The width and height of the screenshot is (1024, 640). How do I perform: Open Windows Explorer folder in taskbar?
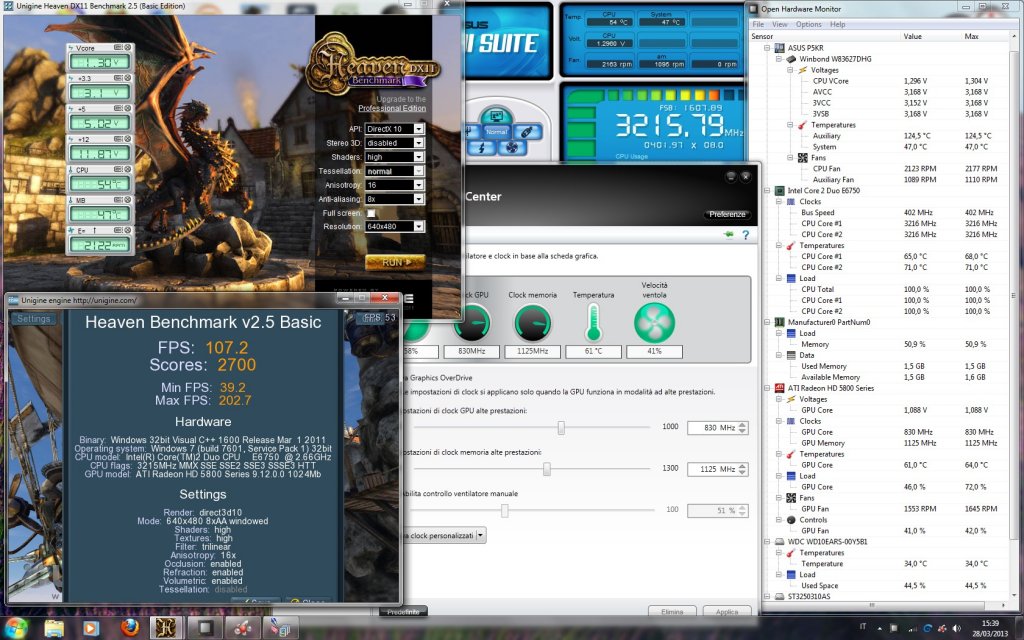[54, 628]
